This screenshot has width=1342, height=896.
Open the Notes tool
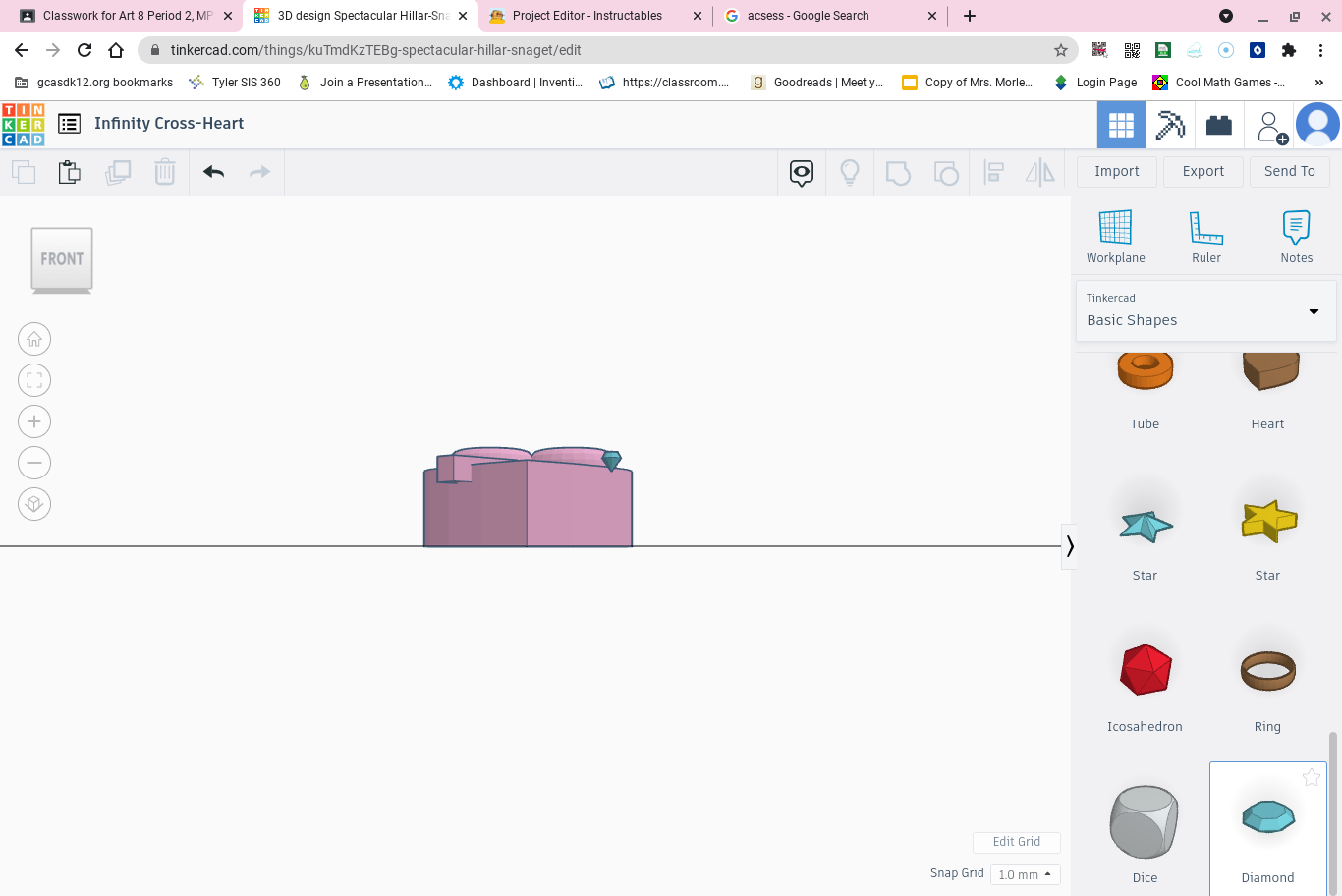(1297, 237)
